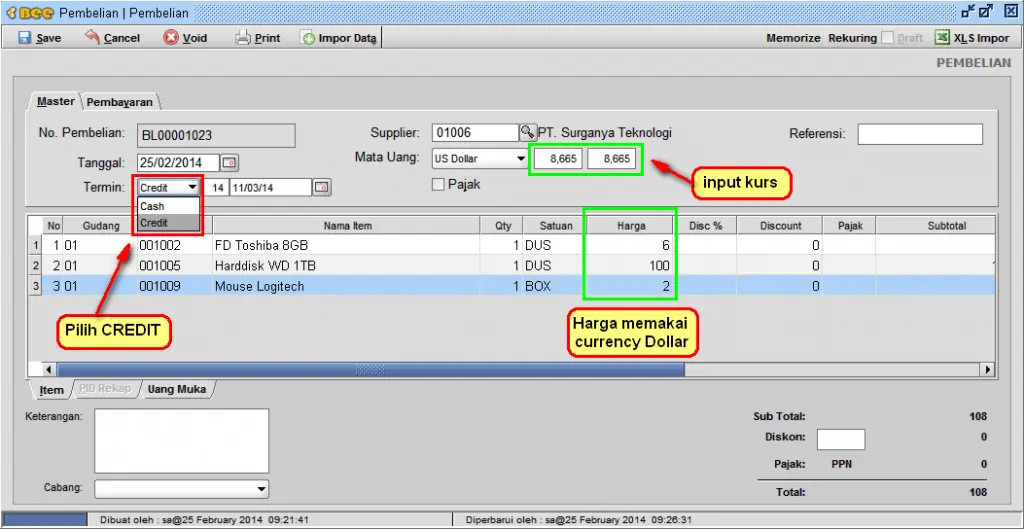Image resolution: width=1024 pixels, height=529 pixels.
Task: Select Cash from Termin dropdown list
Action: click(153, 206)
